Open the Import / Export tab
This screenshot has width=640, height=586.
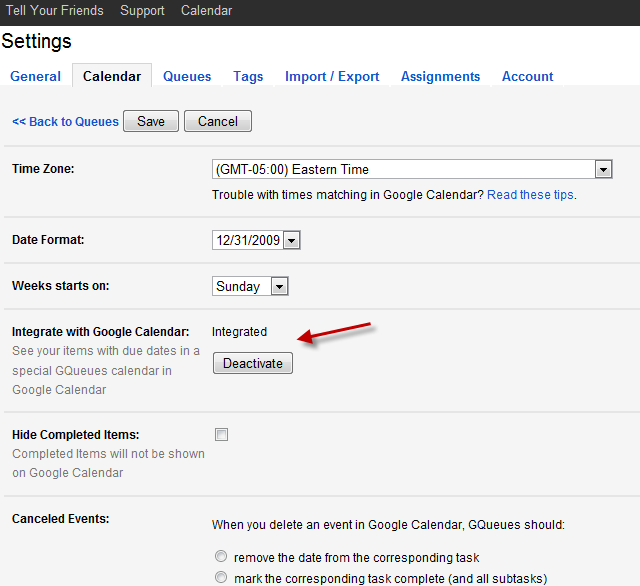click(x=332, y=77)
